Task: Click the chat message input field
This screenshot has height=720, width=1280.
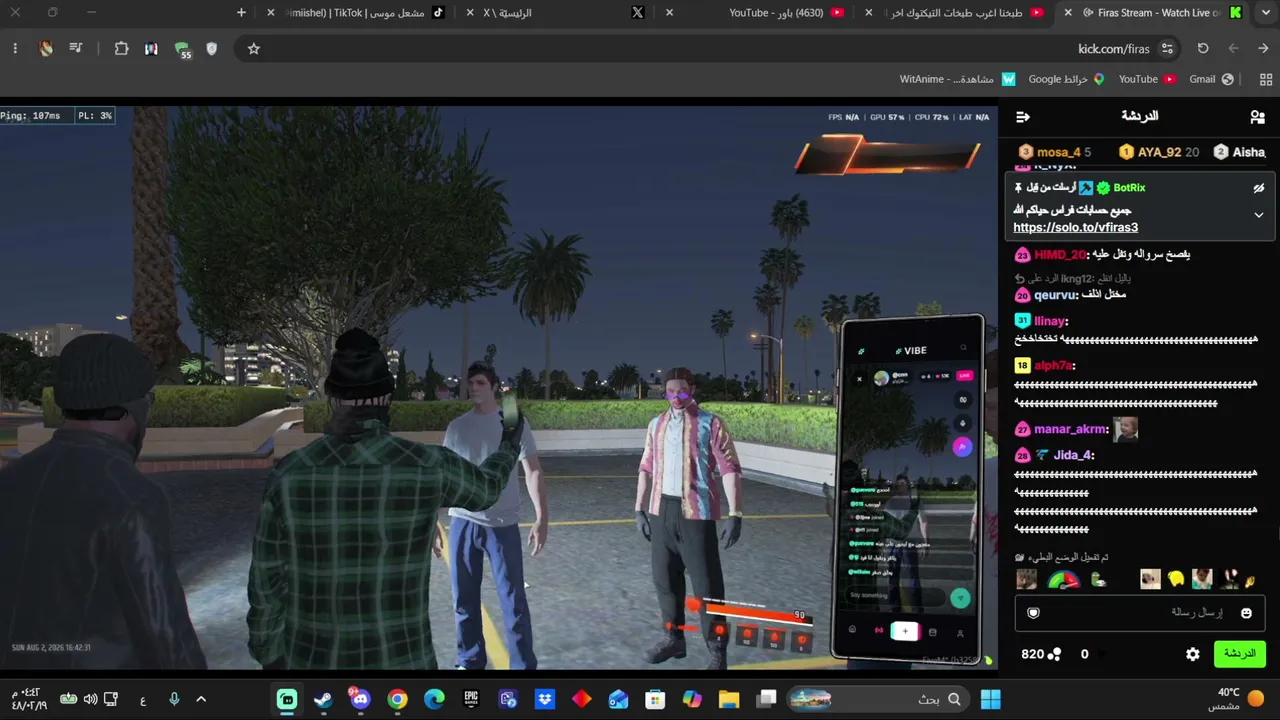Action: [x=1139, y=613]
